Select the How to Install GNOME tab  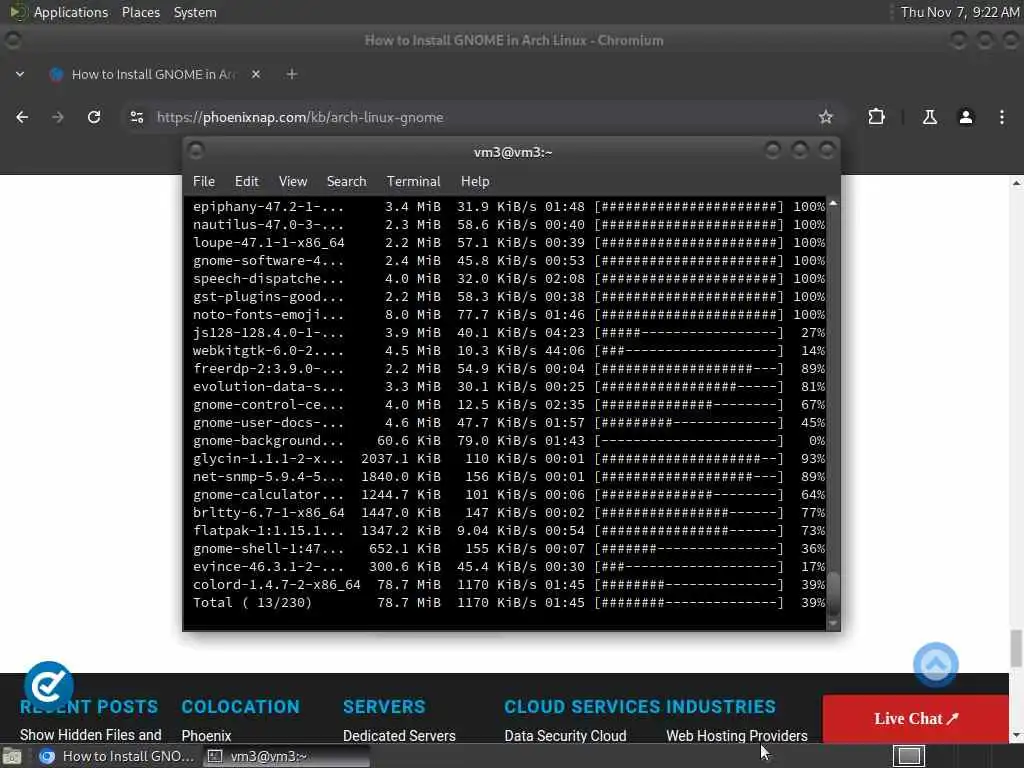click(152, 74)
